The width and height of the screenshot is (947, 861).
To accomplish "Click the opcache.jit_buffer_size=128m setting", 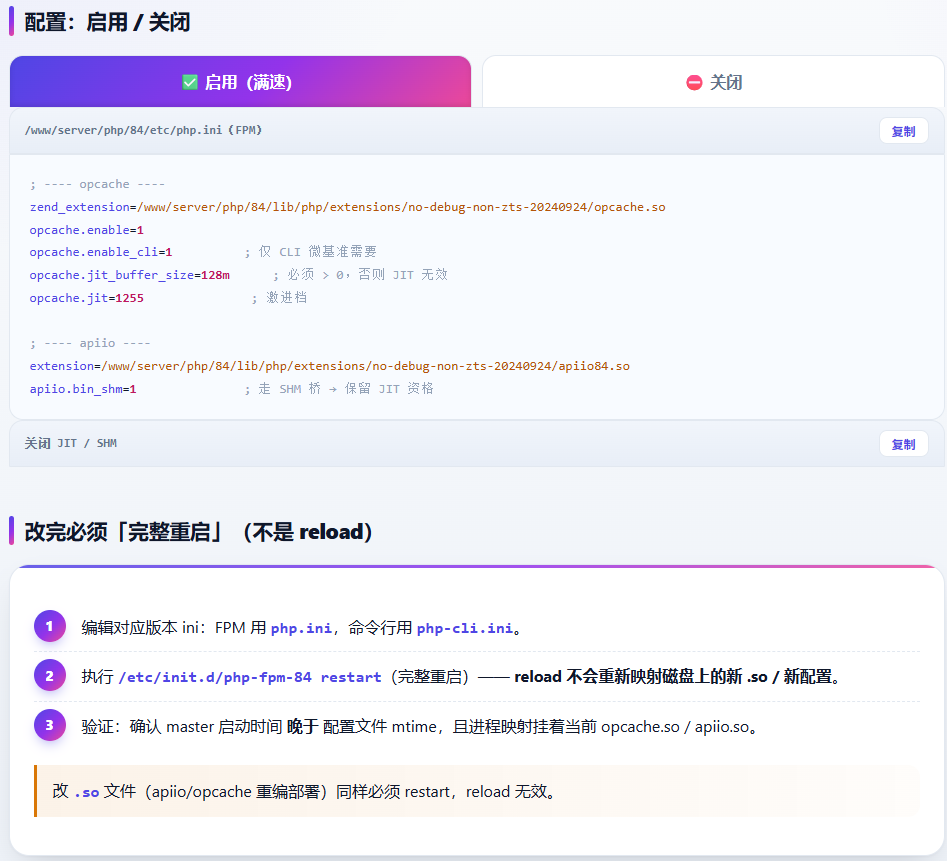I will tap(130, 275).
